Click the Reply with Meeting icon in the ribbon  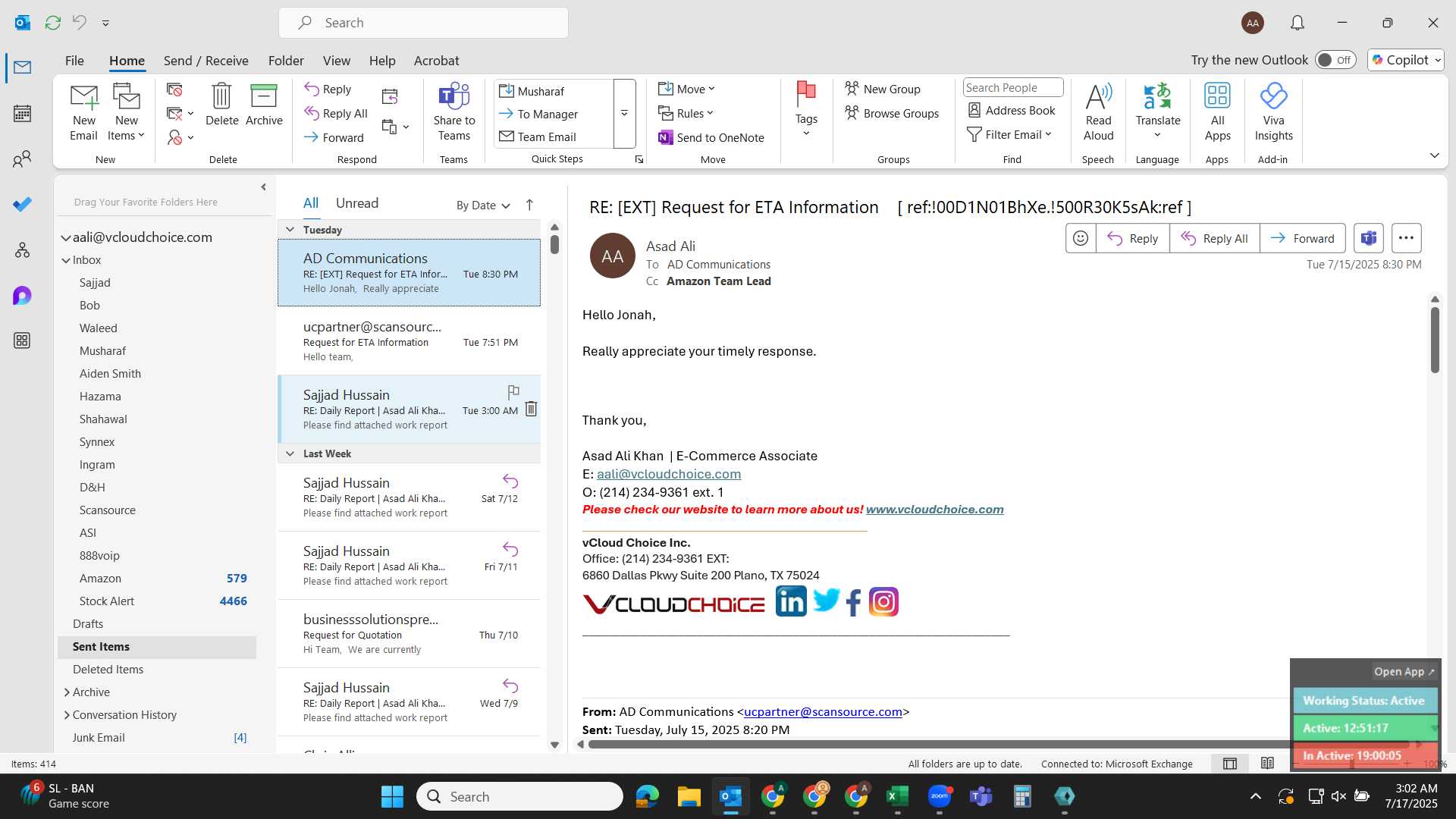(390, 96)
